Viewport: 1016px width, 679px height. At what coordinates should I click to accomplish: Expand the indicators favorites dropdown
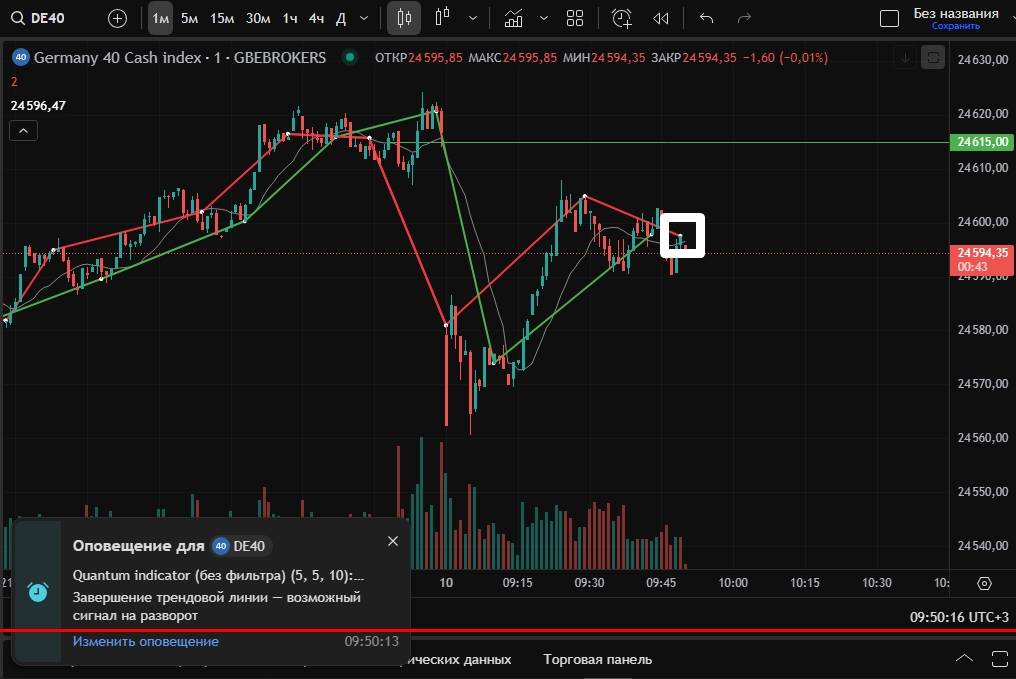(x=544, y=18)
